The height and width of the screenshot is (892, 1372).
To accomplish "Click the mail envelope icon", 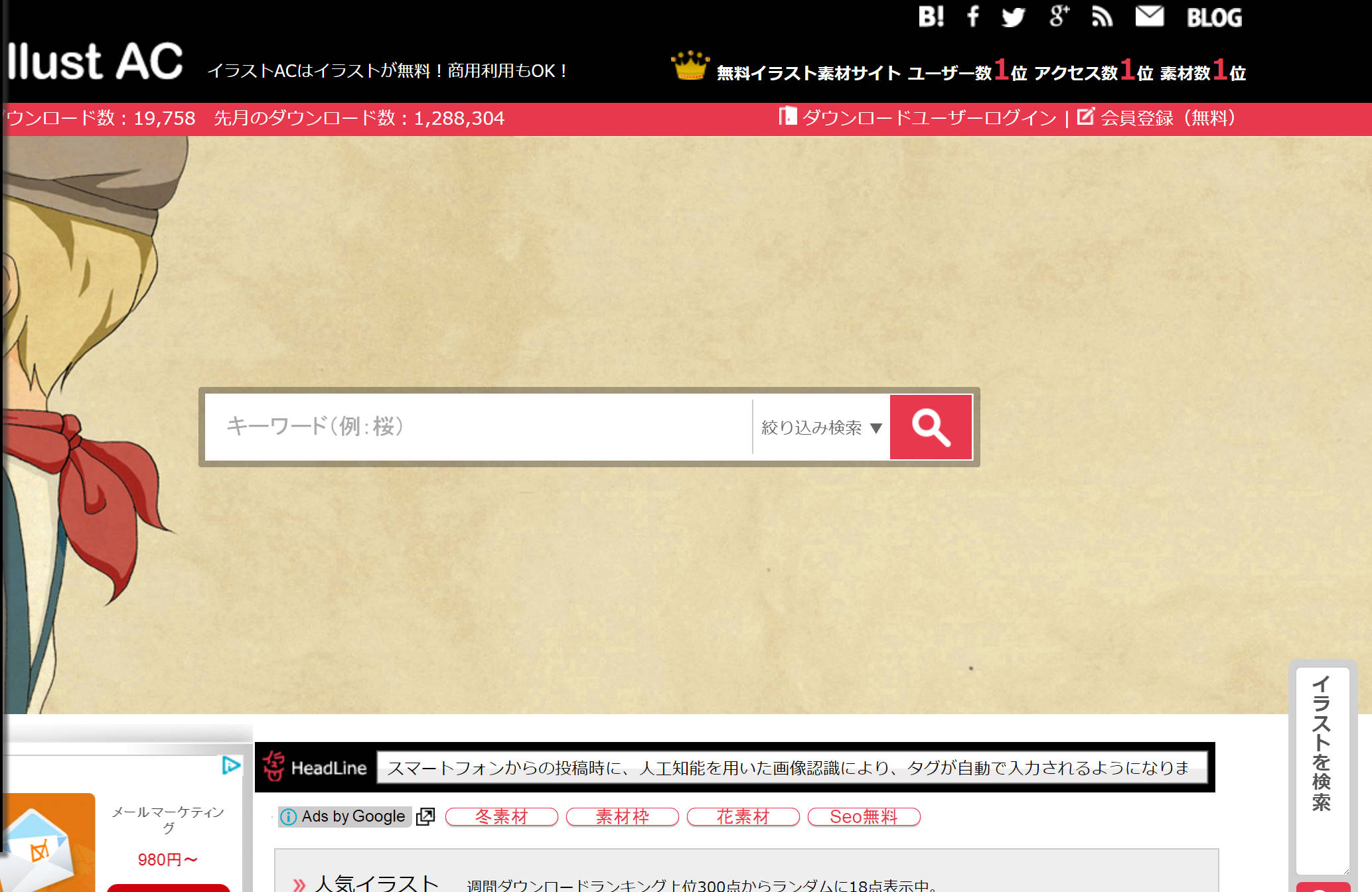I will 1149,16.
